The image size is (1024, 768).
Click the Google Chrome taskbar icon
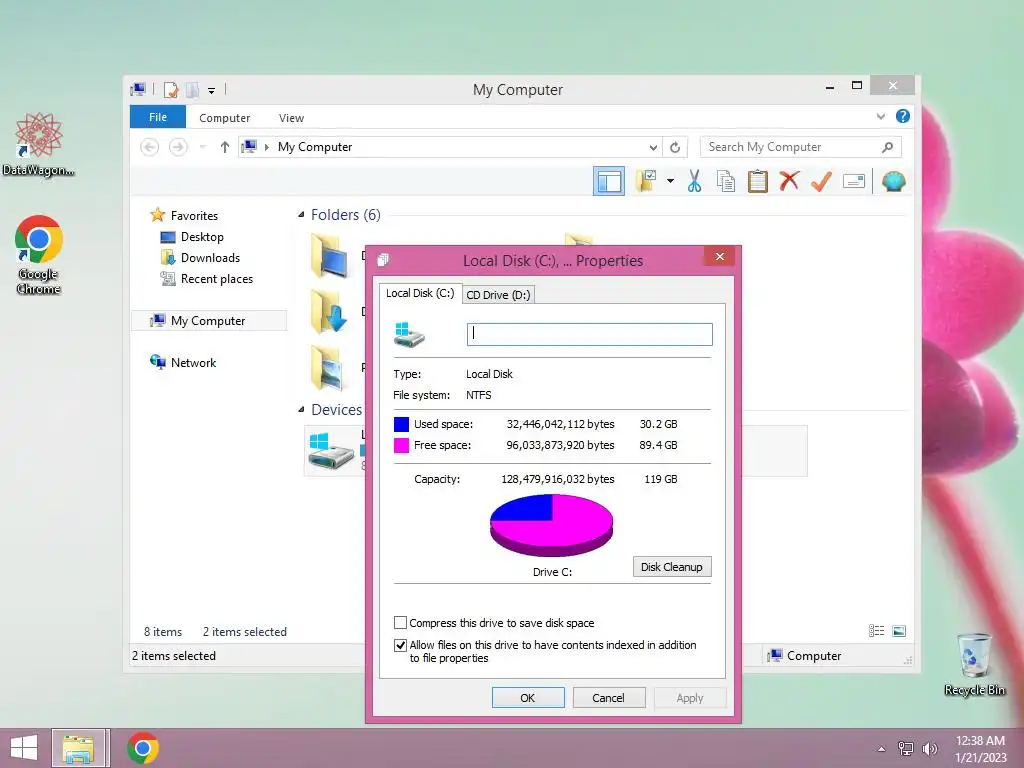tap(143, 748)
